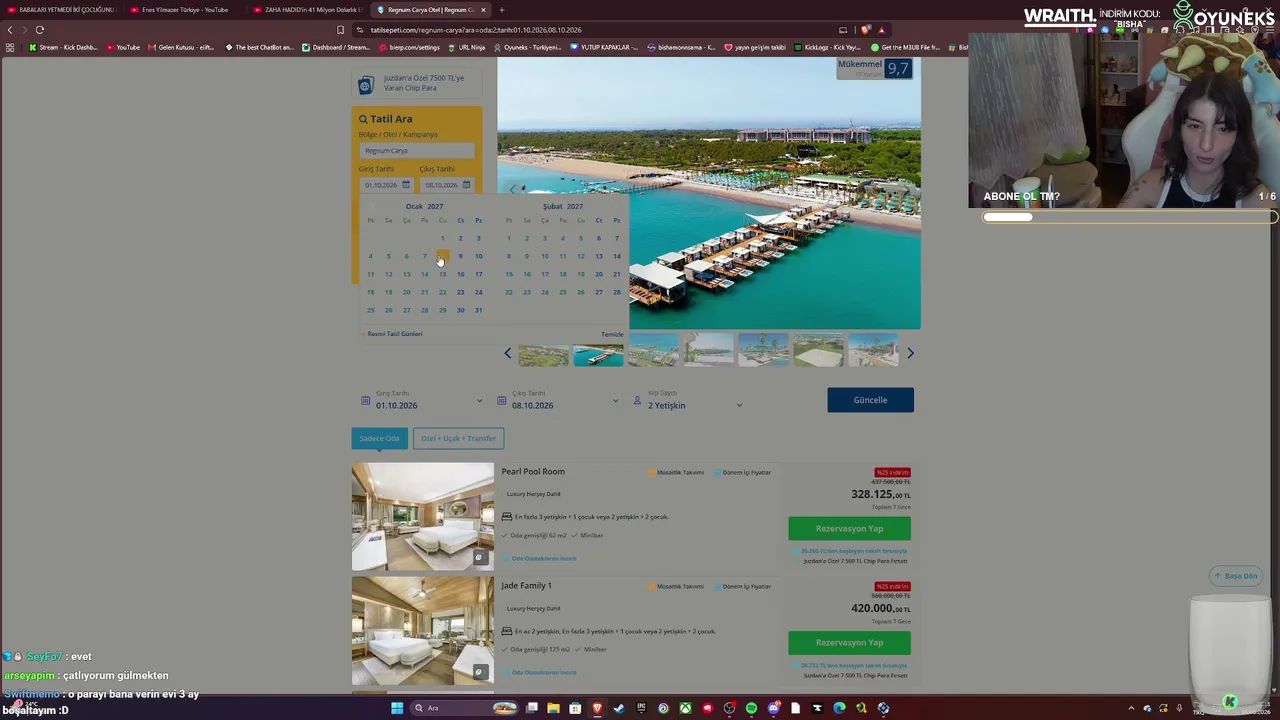The height and width of the screenshot is (720, 1280).
Task: Show previous gallery thumbnails with left arrow
Action: point(507,353)
